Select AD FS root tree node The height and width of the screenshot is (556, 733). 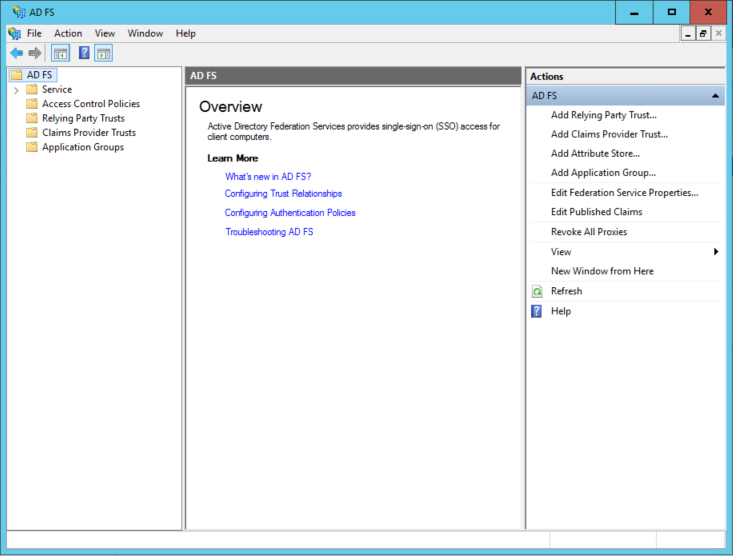(x=39, y=75)
